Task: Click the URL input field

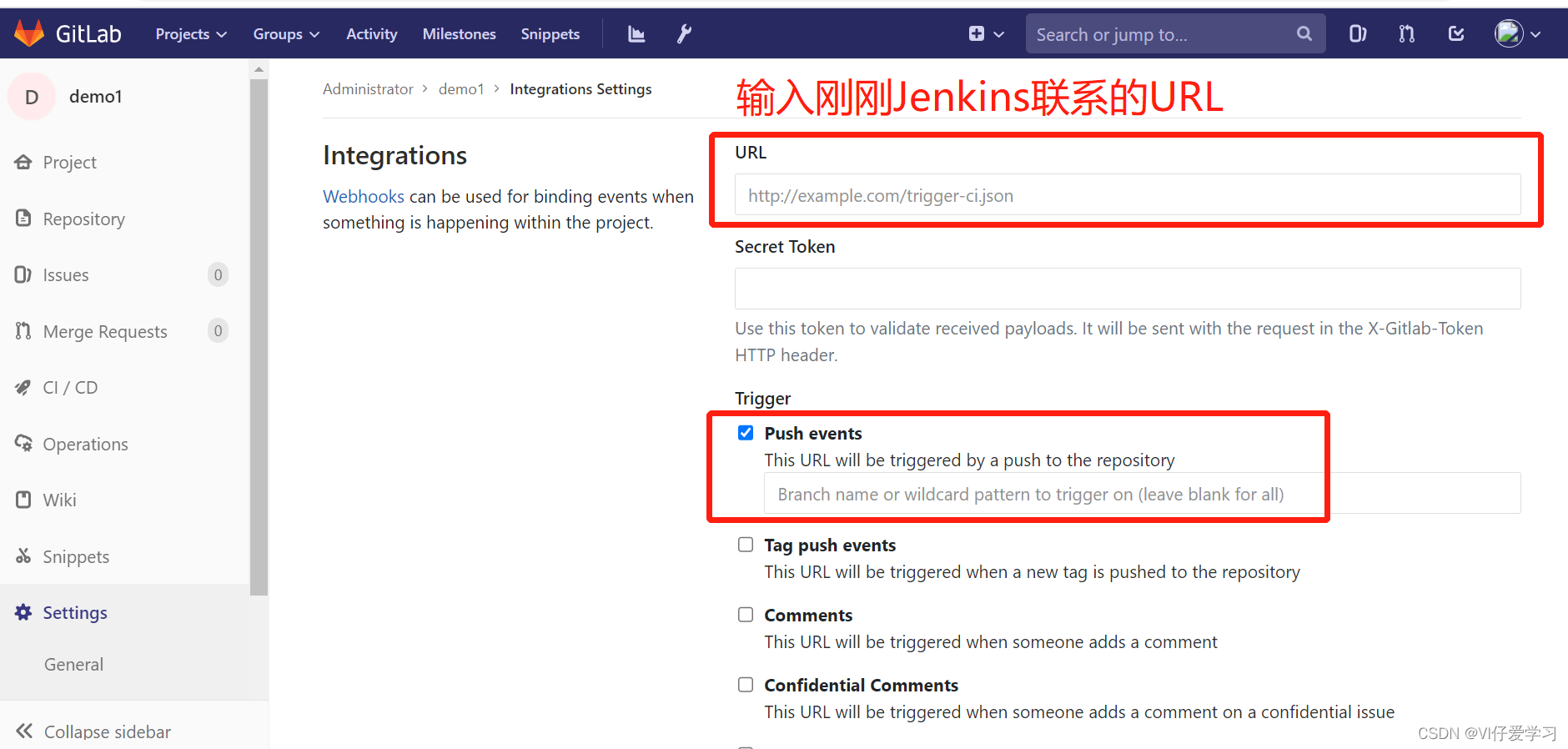Action: (1128, 195)
